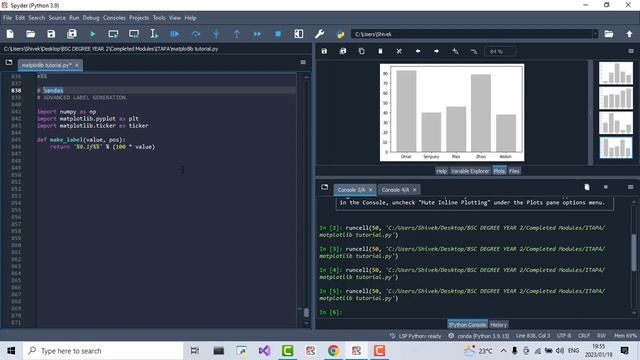Debug step return arrow icon

coord(237,34)
